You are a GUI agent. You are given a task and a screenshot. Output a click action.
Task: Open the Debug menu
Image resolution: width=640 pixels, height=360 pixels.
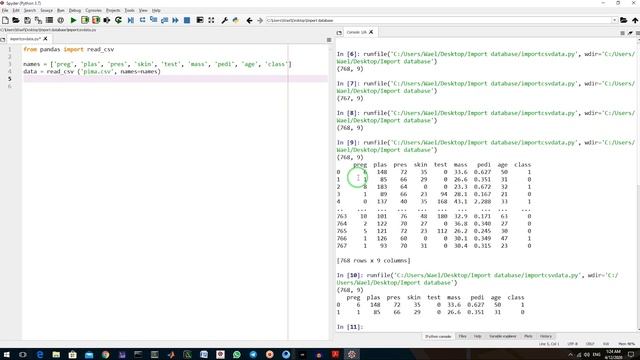coord(75,10)
